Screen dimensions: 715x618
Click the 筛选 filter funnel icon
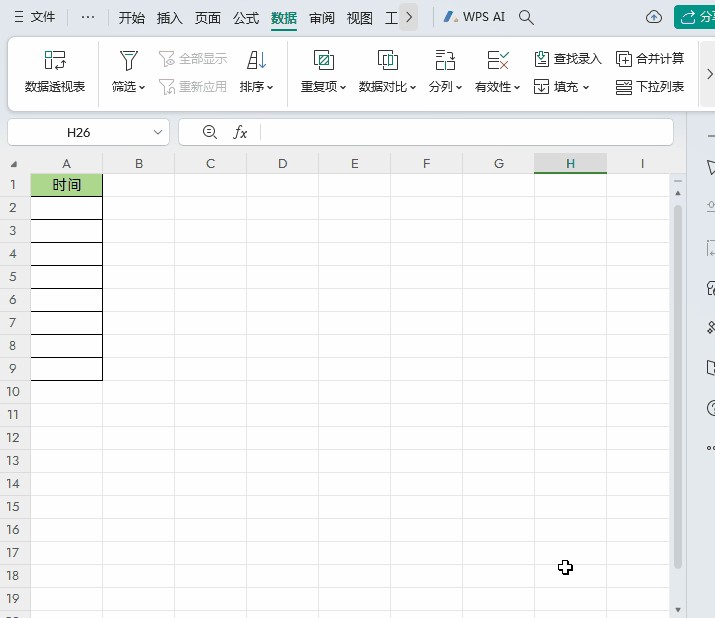coord(128,61)
